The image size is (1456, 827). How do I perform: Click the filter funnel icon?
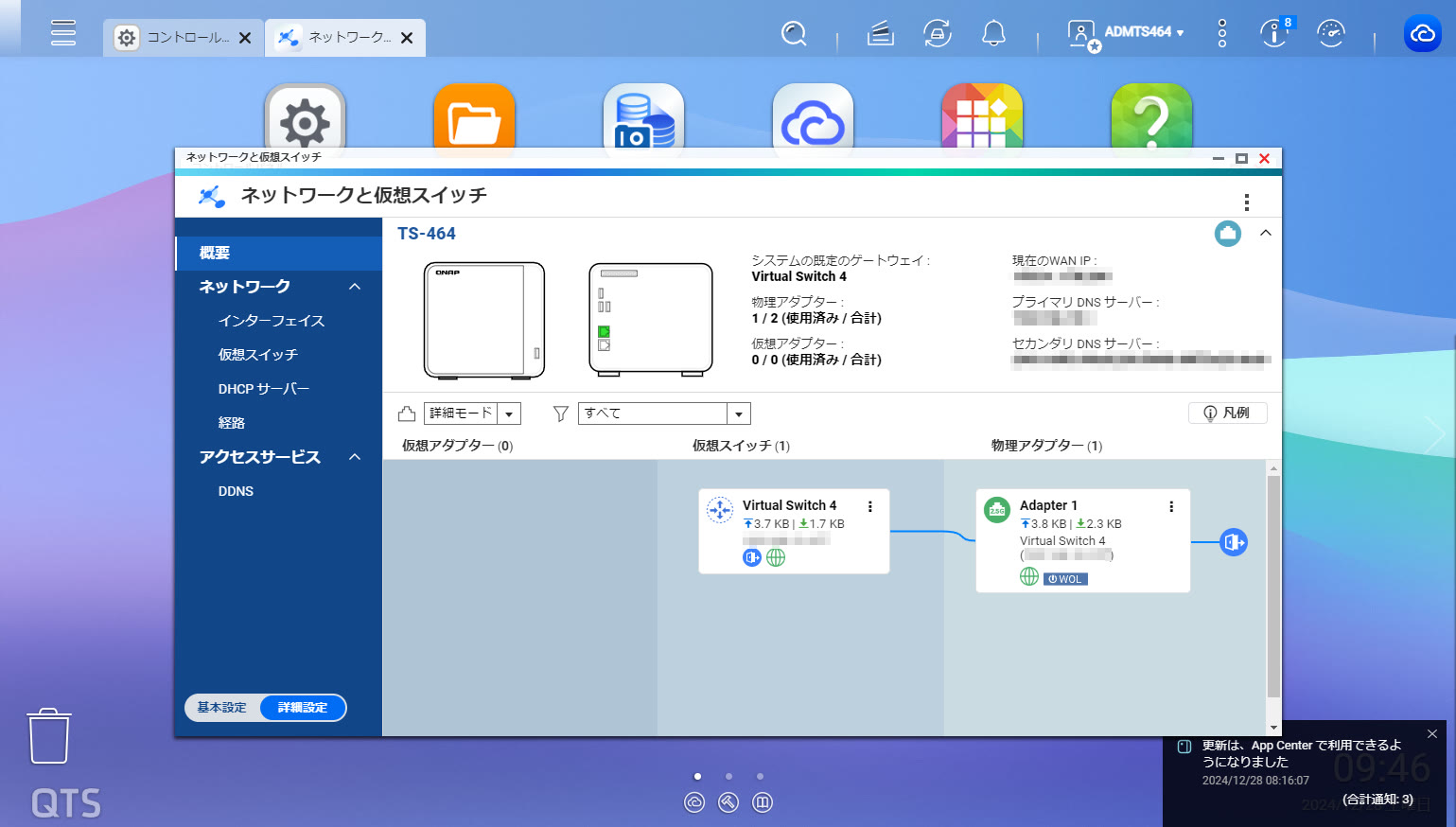click(x=561, y=413)
